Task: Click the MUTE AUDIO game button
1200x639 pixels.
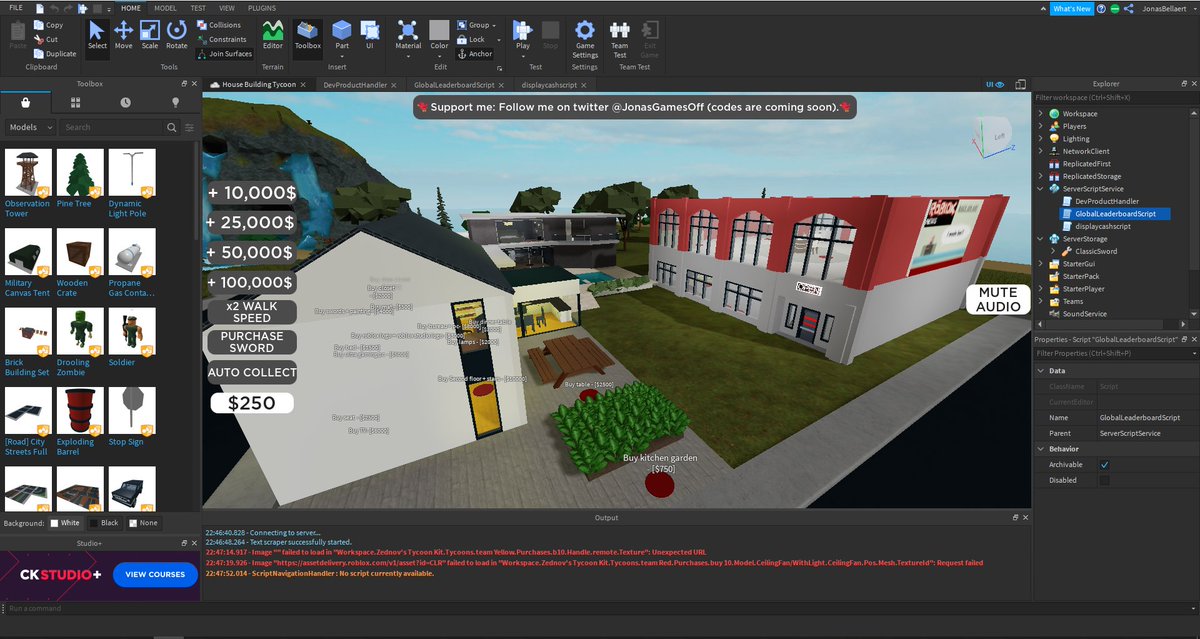Action: pyautogui.click(x=998, y=299)
